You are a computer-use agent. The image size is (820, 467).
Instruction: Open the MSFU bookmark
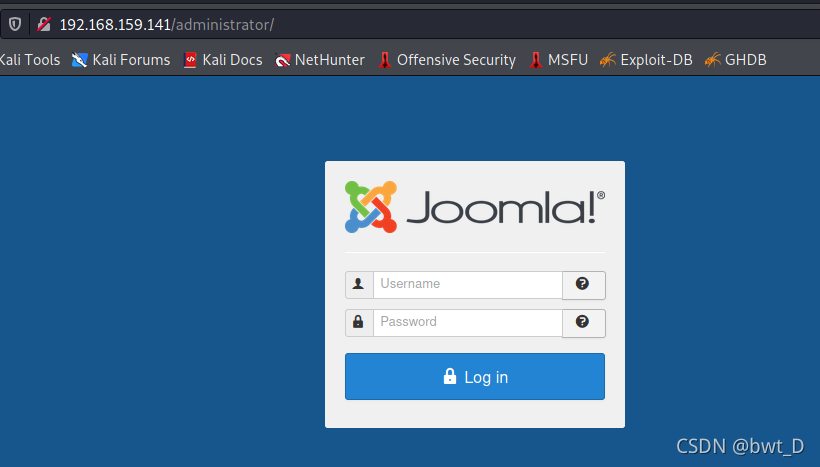(x=559, y=60)
